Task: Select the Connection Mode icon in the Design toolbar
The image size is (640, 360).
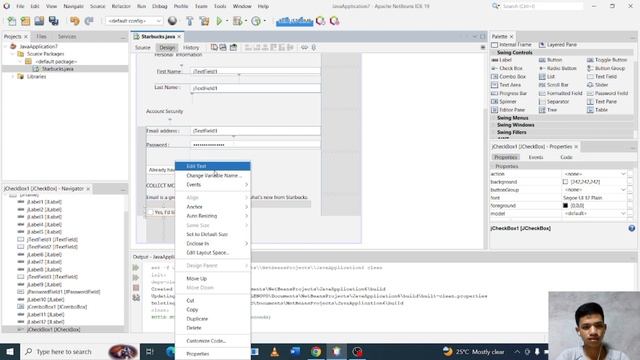Action: [x=223, y=47]
